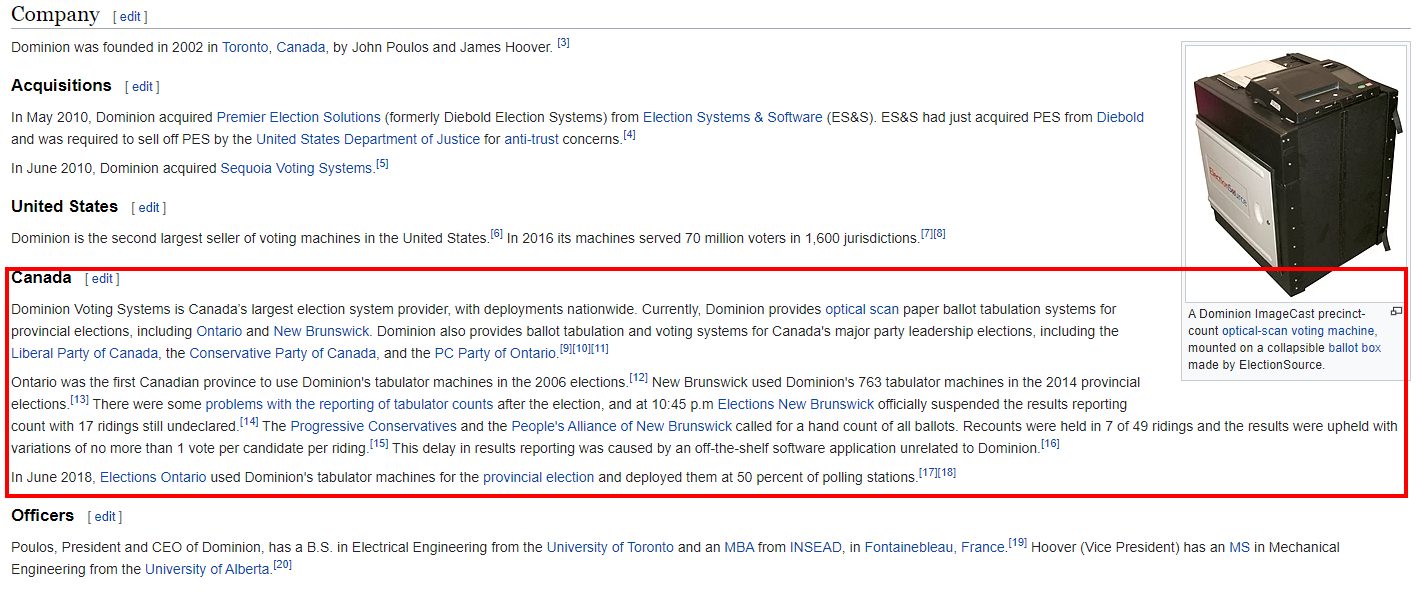This screenshot has width=1420, height=595.
Task: Follow the optical scan link in Canada section
Action: click(x=862, y=309)
